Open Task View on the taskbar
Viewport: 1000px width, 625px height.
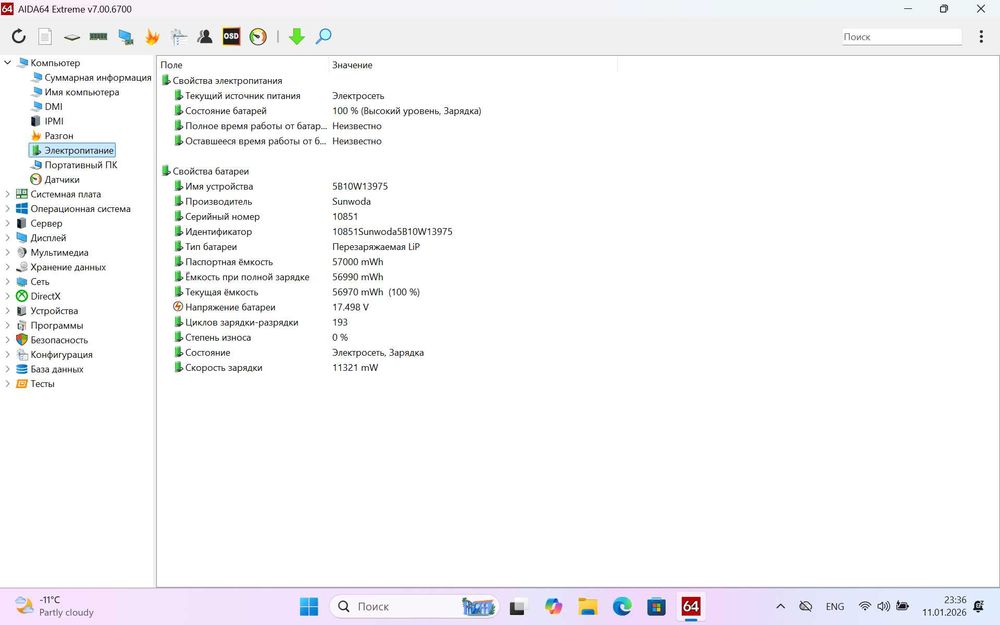517,607
